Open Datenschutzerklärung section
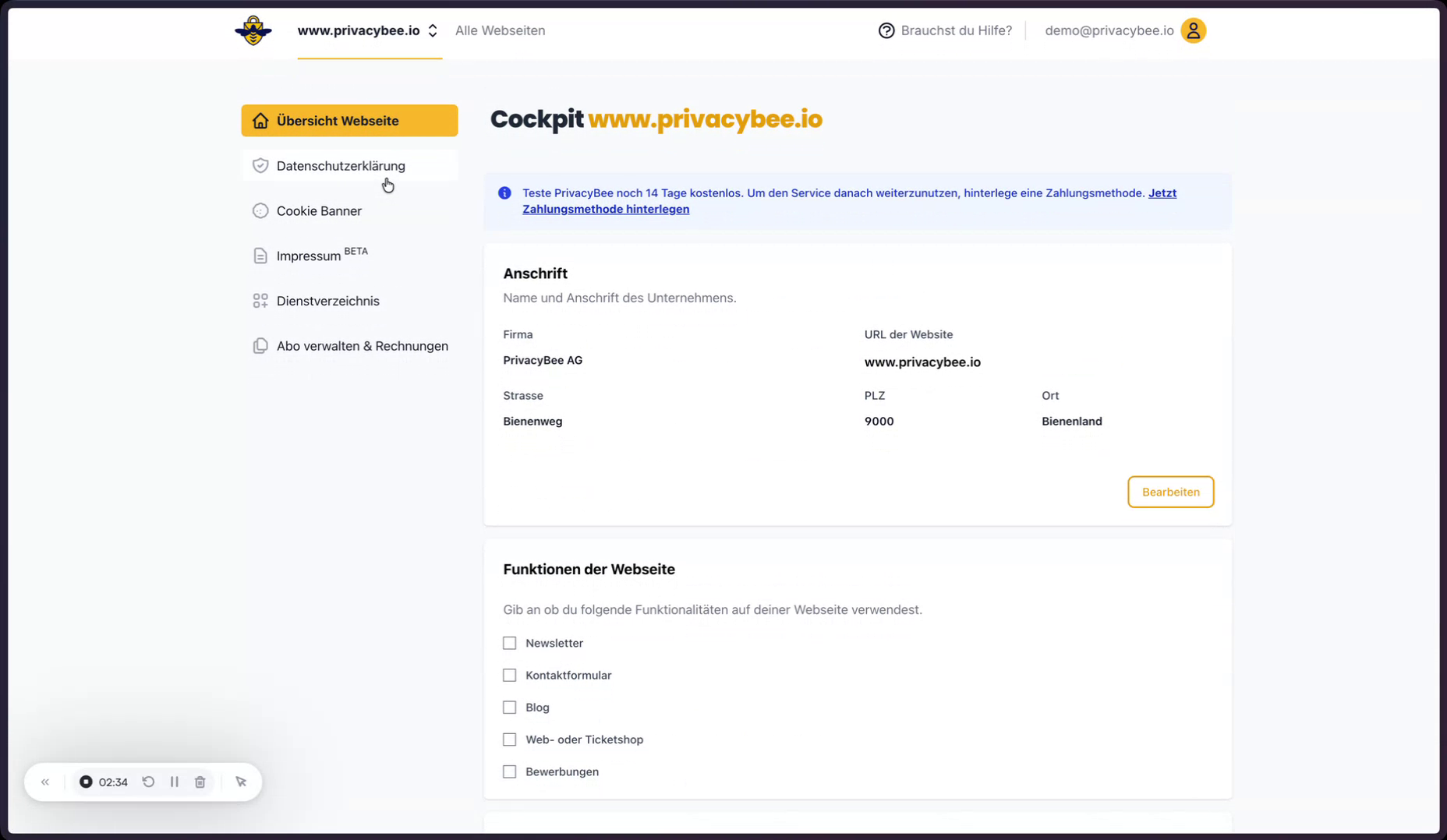 (349, 166)
